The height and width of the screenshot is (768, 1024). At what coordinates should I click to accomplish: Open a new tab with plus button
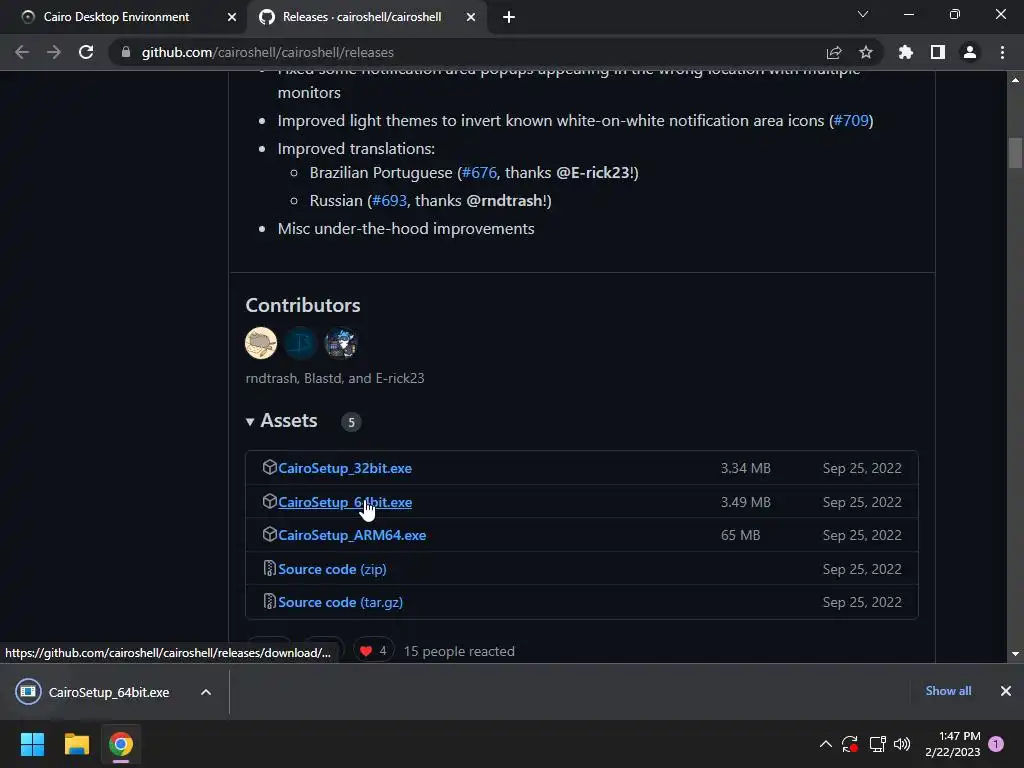509,17
